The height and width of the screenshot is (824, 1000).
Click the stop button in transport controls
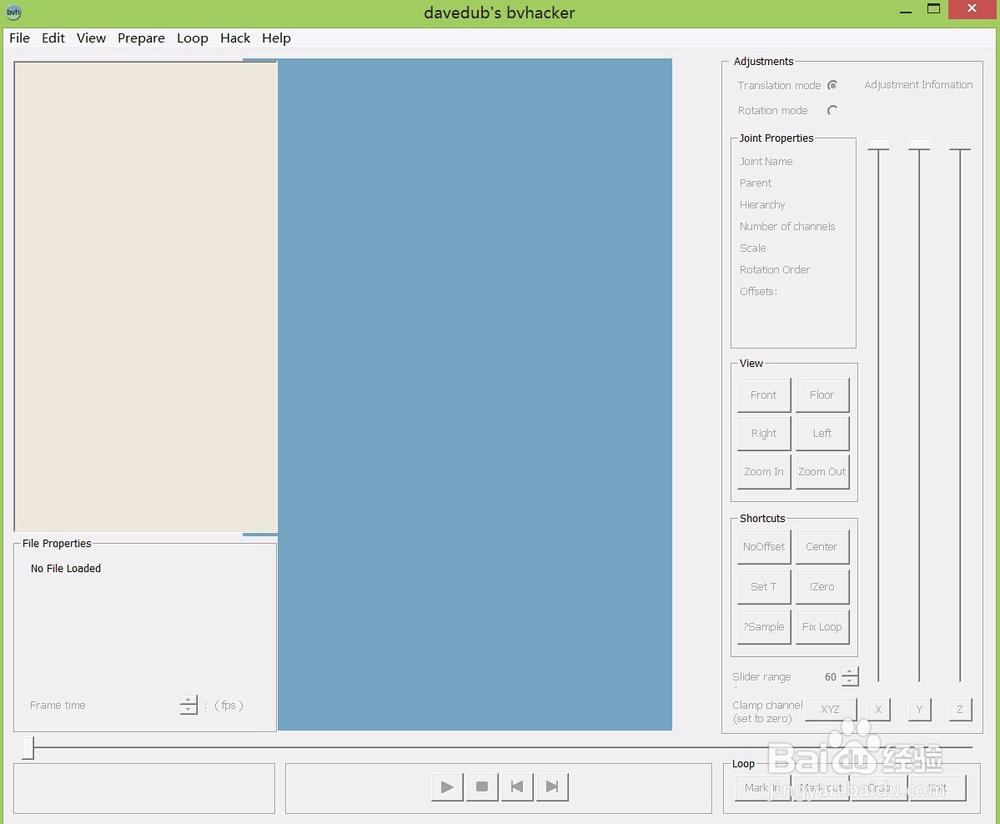pos(482,787)
